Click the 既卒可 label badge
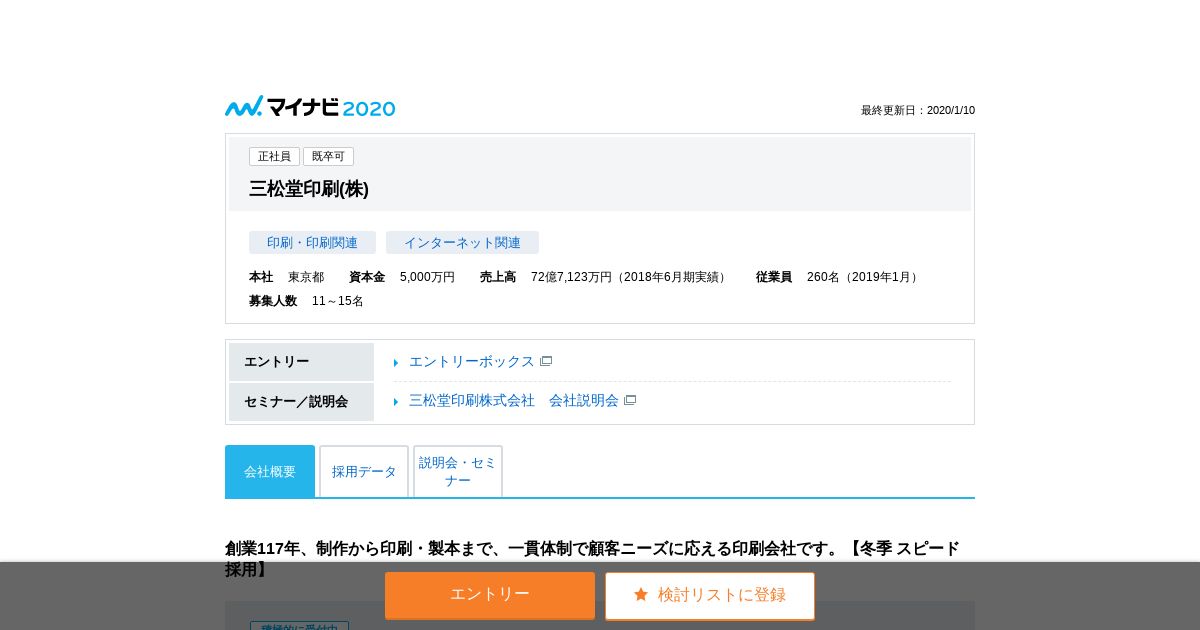 coord(328,156)
